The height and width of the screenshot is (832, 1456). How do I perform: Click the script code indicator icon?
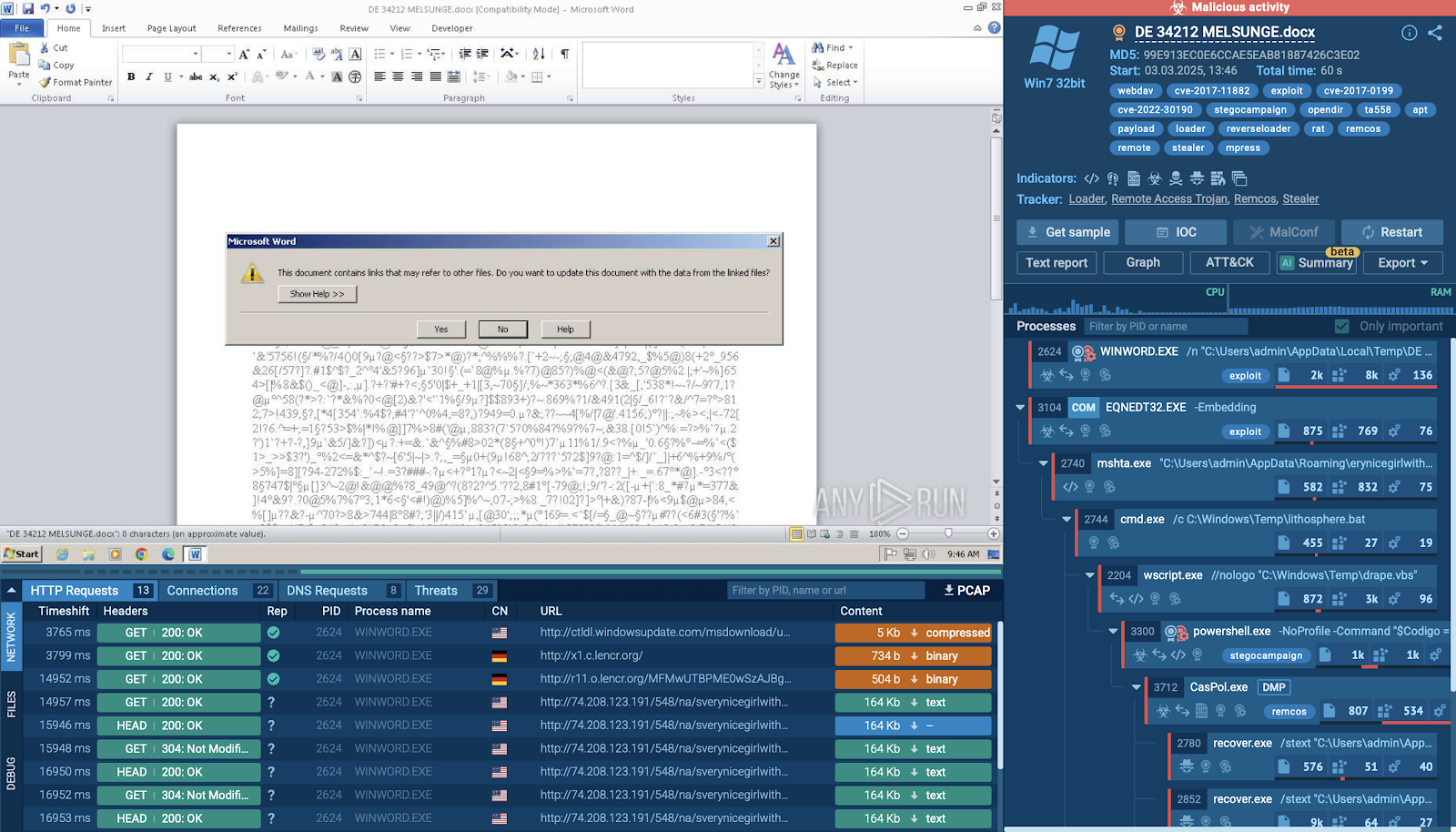pos(1091,178)
